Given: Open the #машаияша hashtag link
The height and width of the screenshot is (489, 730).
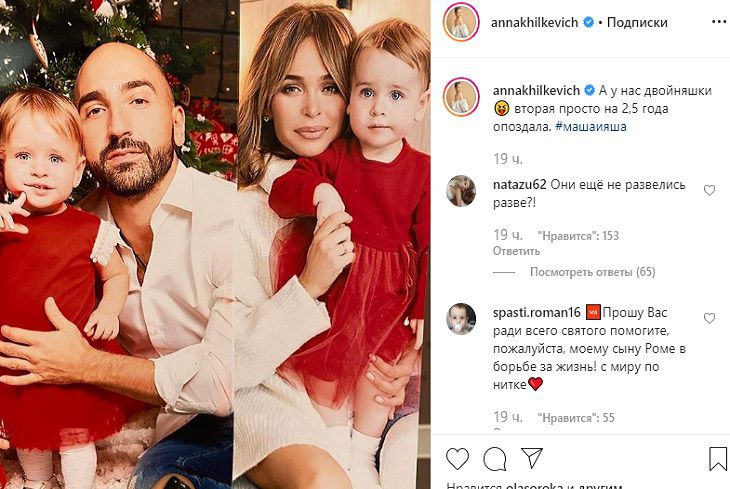Looking at the screenshot, I should click(x=590, y=127).
